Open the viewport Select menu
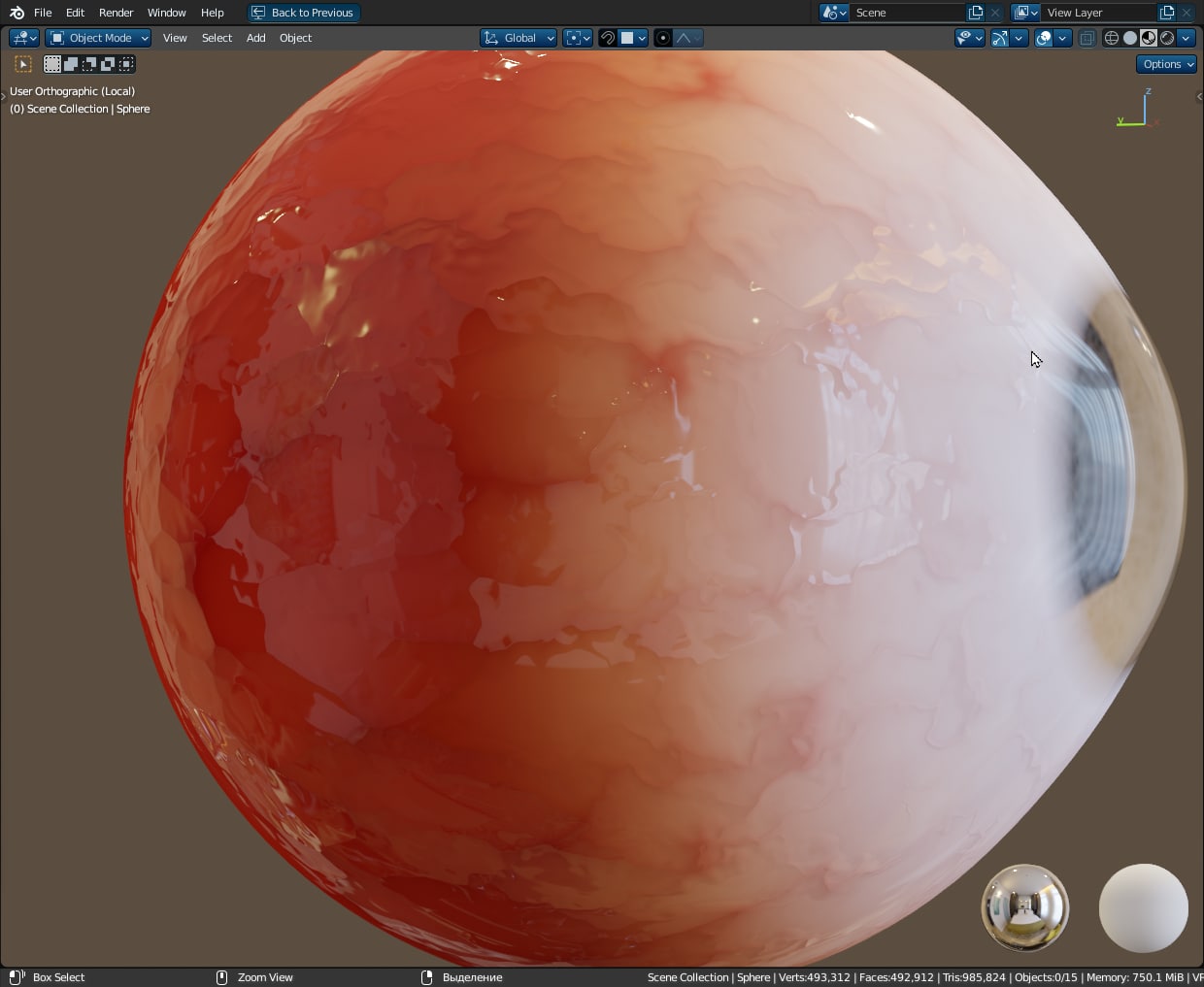The width and height of the screenshot is (1204, 987). [x=217, y=38]
